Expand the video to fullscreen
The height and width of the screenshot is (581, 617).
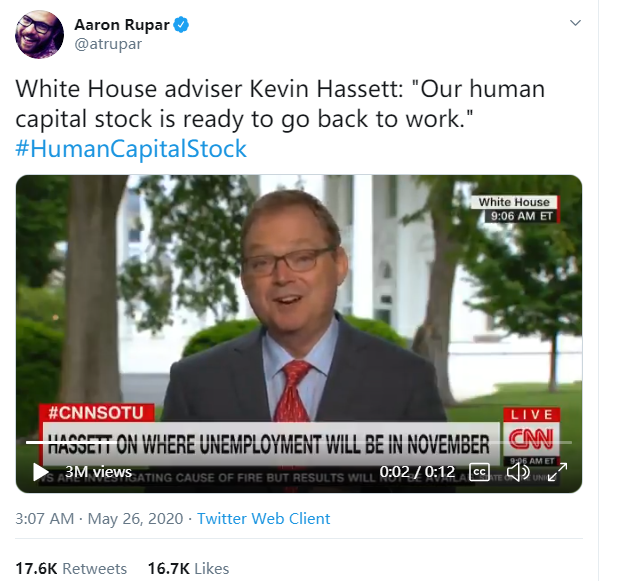point(558,472)
